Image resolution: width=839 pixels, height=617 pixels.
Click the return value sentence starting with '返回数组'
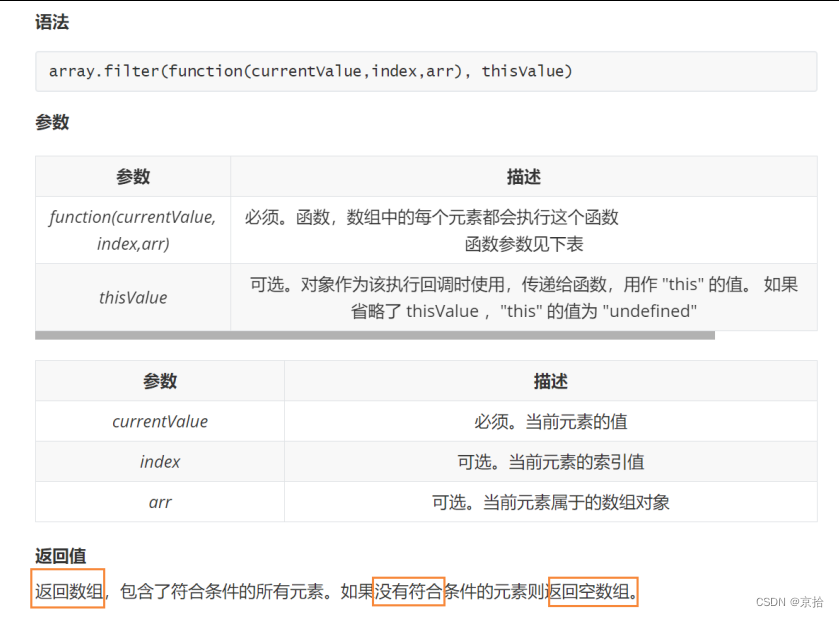pos(337,591)
